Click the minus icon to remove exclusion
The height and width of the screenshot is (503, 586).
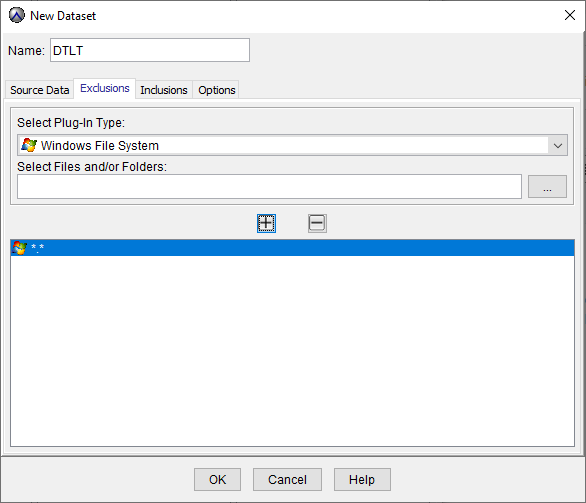[317, 223]
